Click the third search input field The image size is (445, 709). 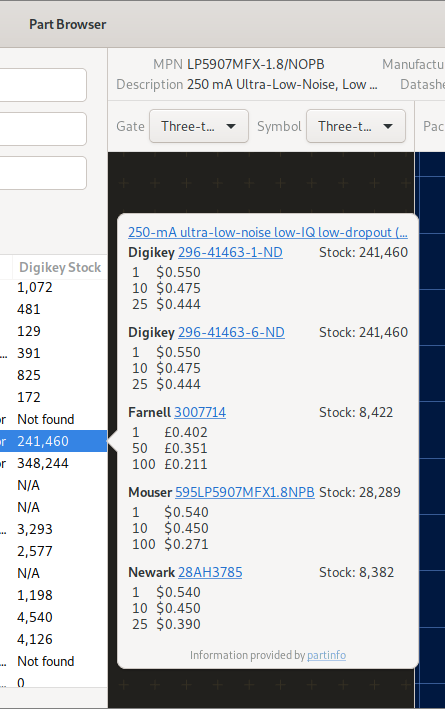coord(43,173)
